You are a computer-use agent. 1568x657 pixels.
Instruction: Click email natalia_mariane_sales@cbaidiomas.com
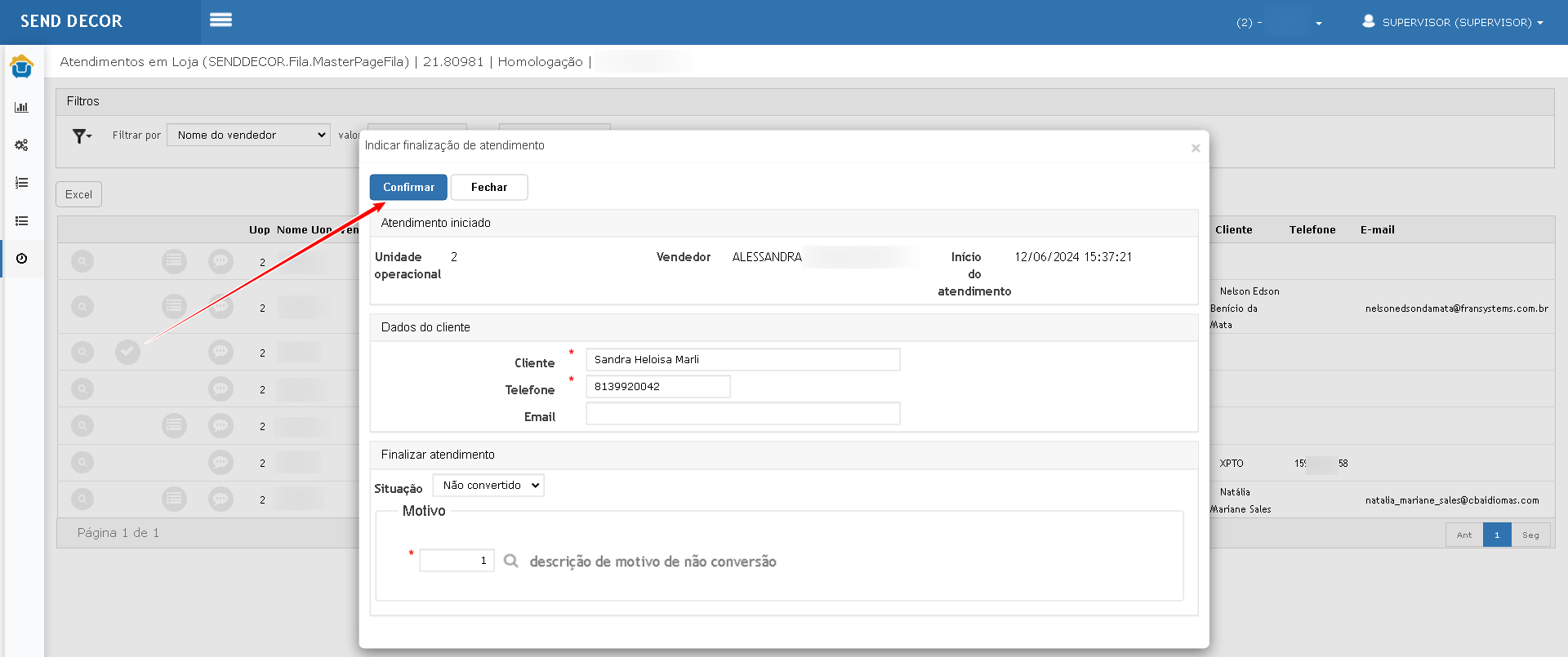click(1452, 500)
